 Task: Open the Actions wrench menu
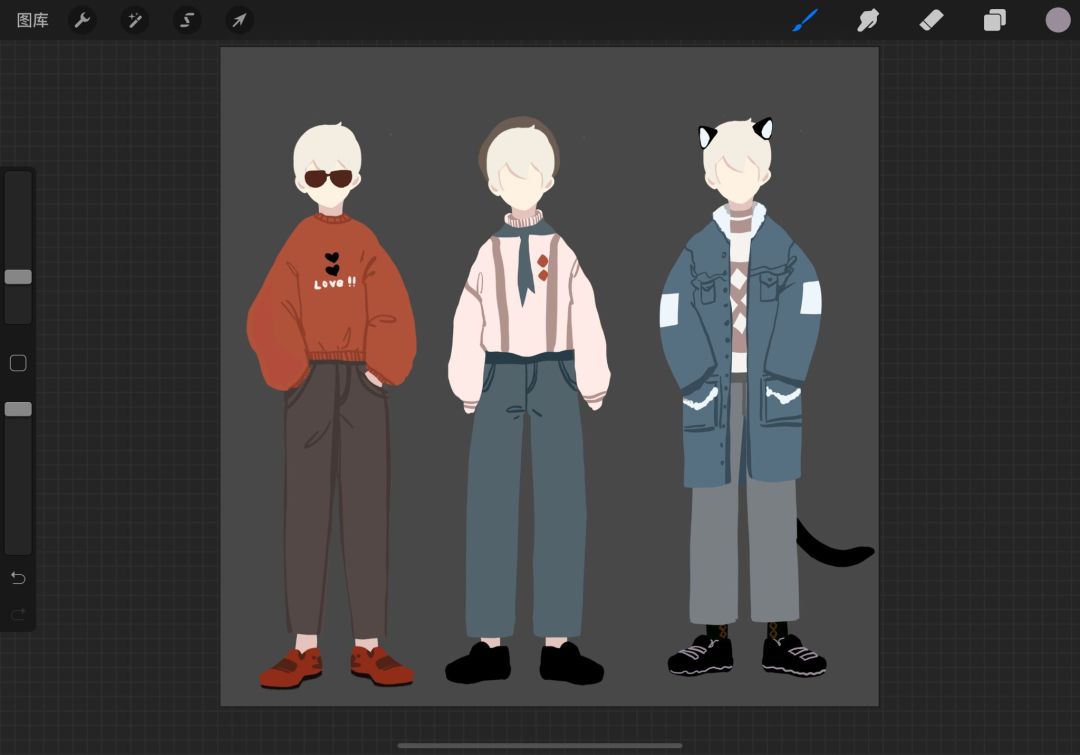83,21
